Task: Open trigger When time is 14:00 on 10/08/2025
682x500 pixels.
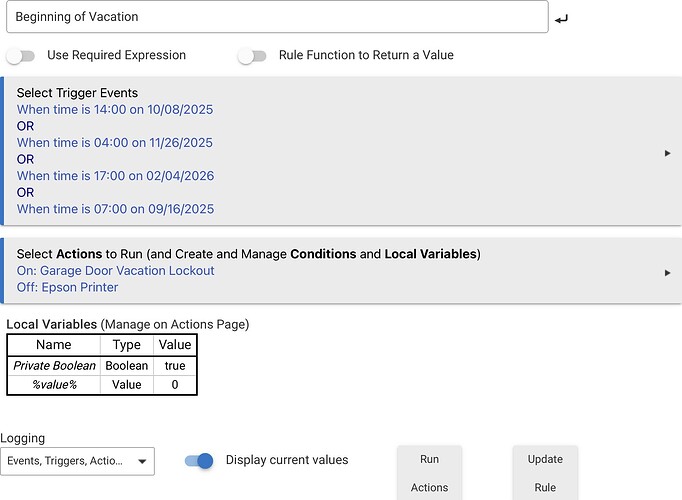Action: 115,110
